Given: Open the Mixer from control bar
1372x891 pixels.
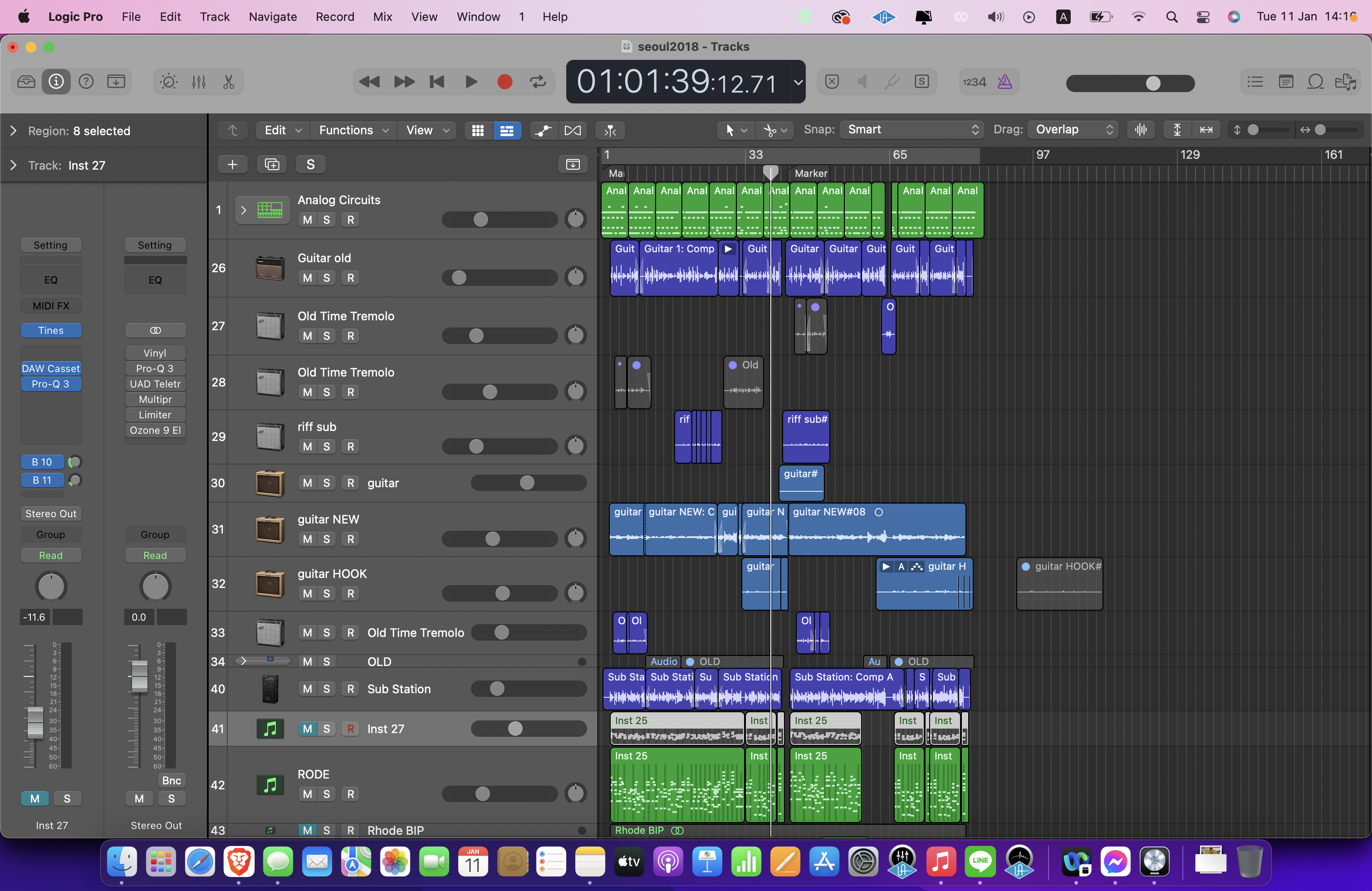Looking at the screenshot, I should [x=198, y=82].
